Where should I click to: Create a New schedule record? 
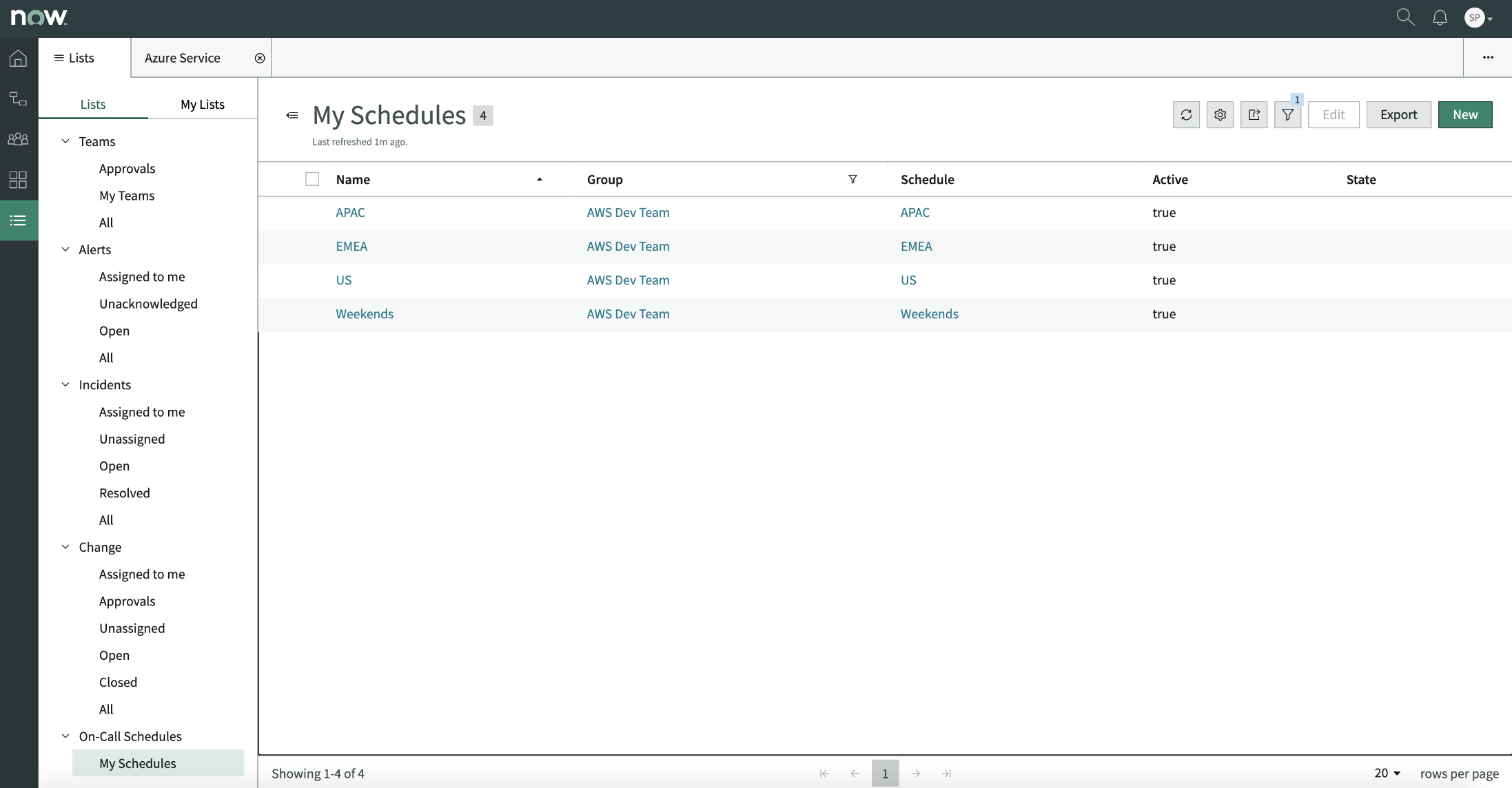[1465, 115]
